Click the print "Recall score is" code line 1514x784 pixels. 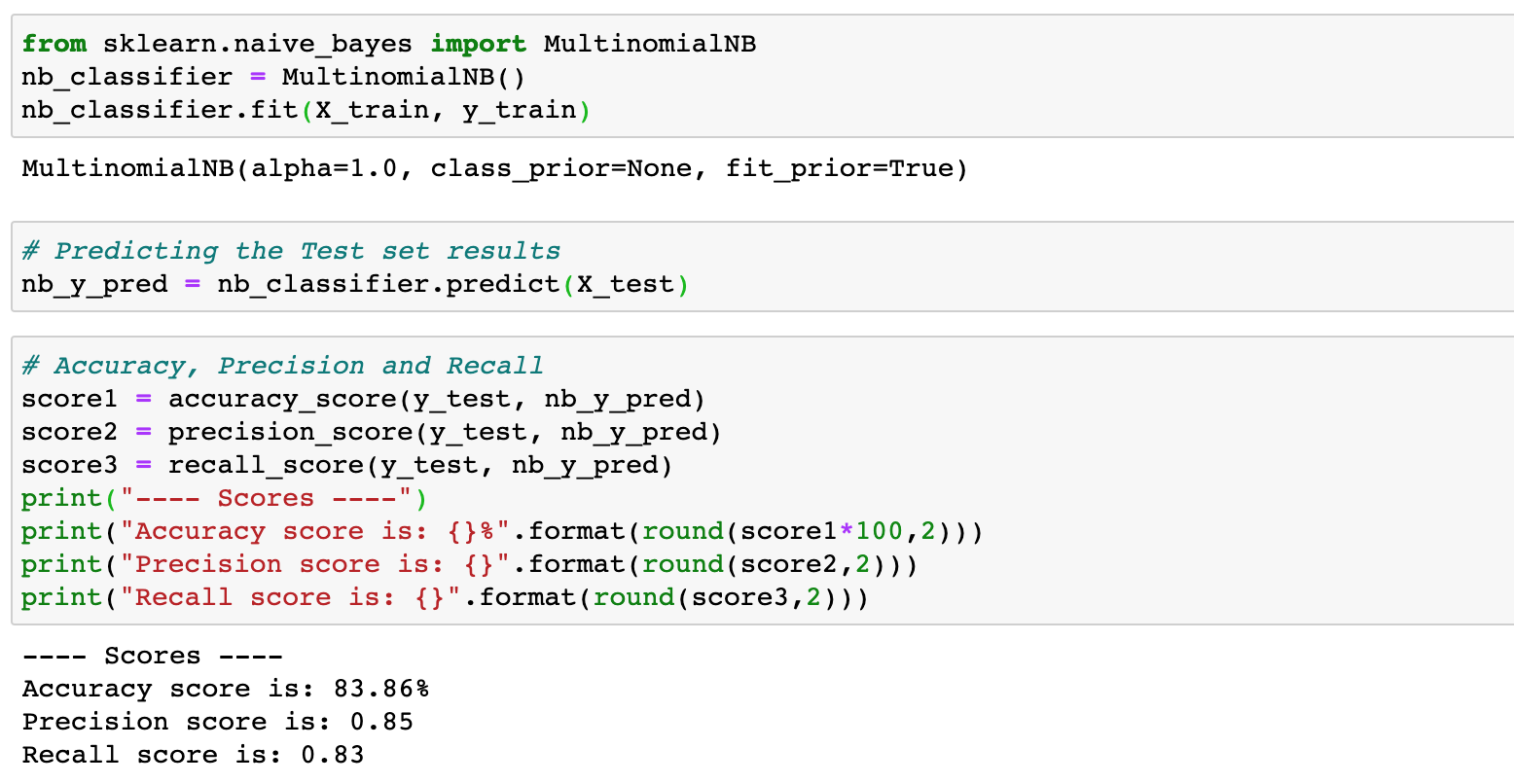(445, 597)
